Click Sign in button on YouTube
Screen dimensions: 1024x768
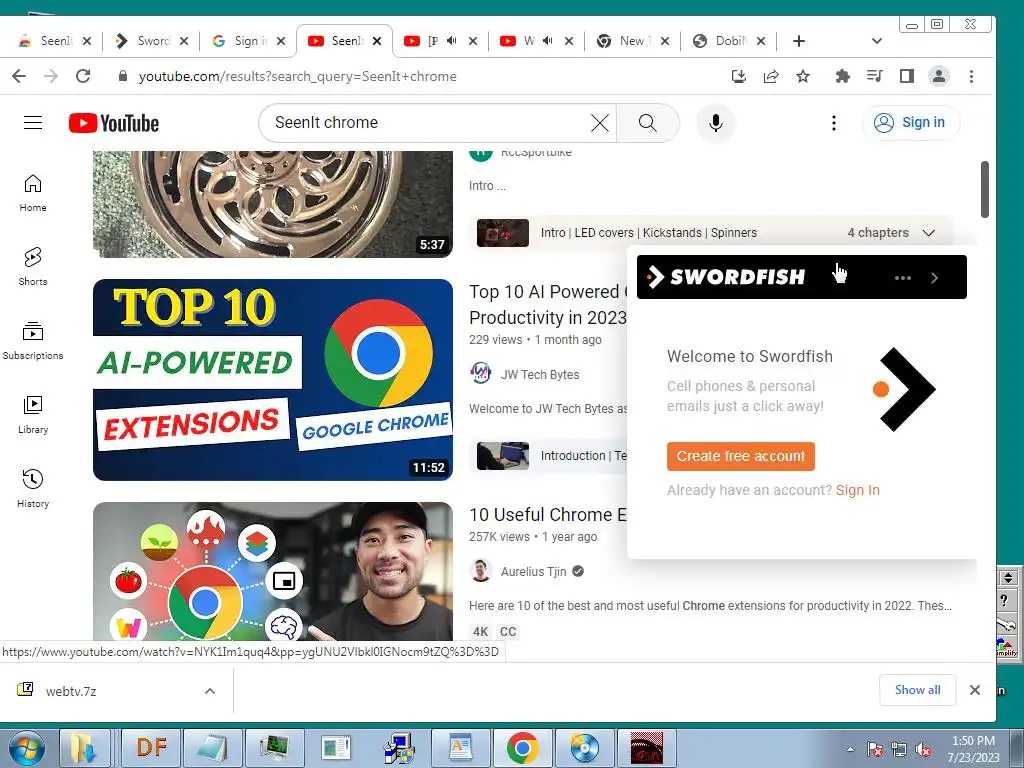pos(910,123)
